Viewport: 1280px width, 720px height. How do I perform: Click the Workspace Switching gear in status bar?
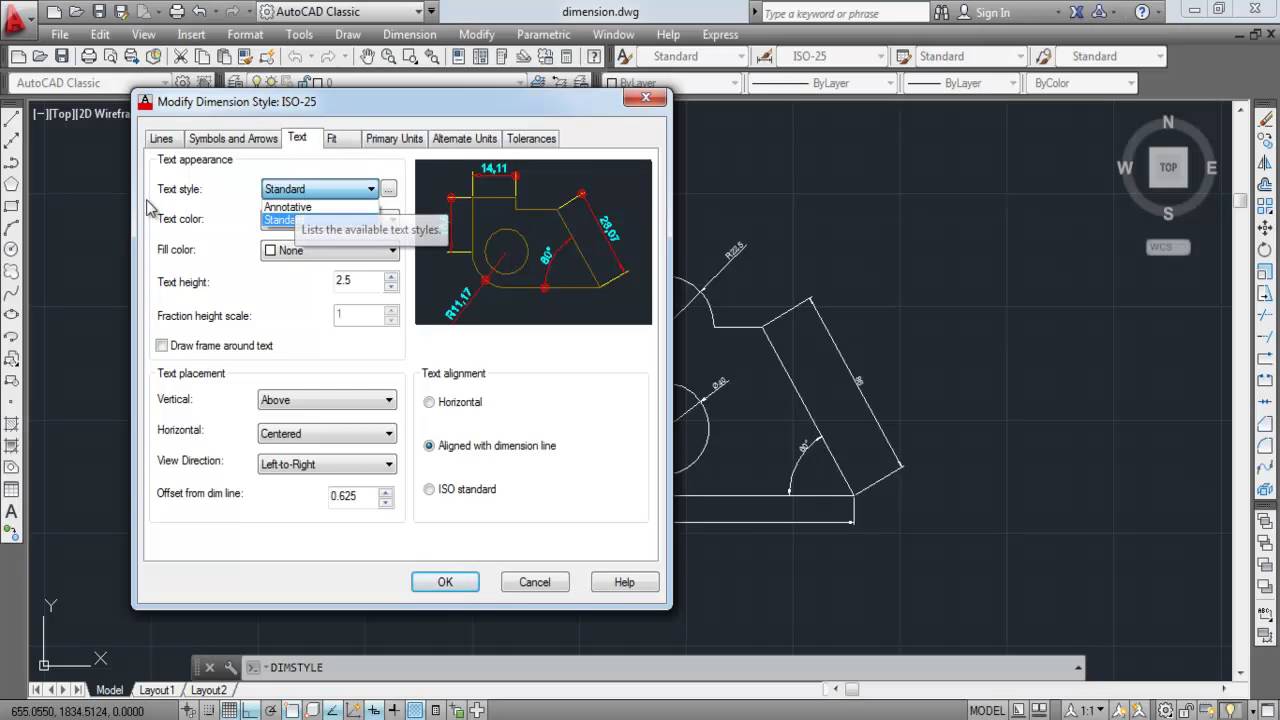[1165, 711]
